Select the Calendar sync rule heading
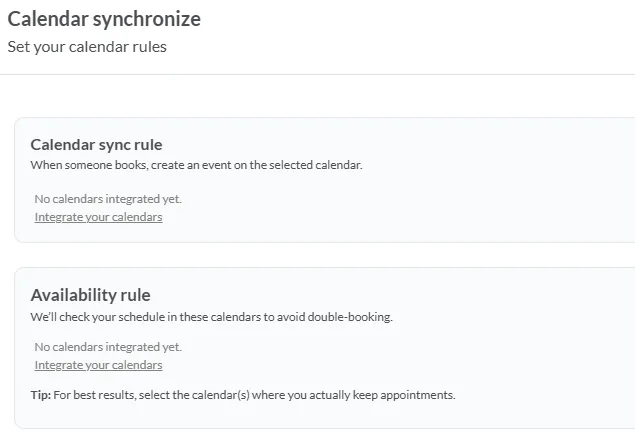 96,145
